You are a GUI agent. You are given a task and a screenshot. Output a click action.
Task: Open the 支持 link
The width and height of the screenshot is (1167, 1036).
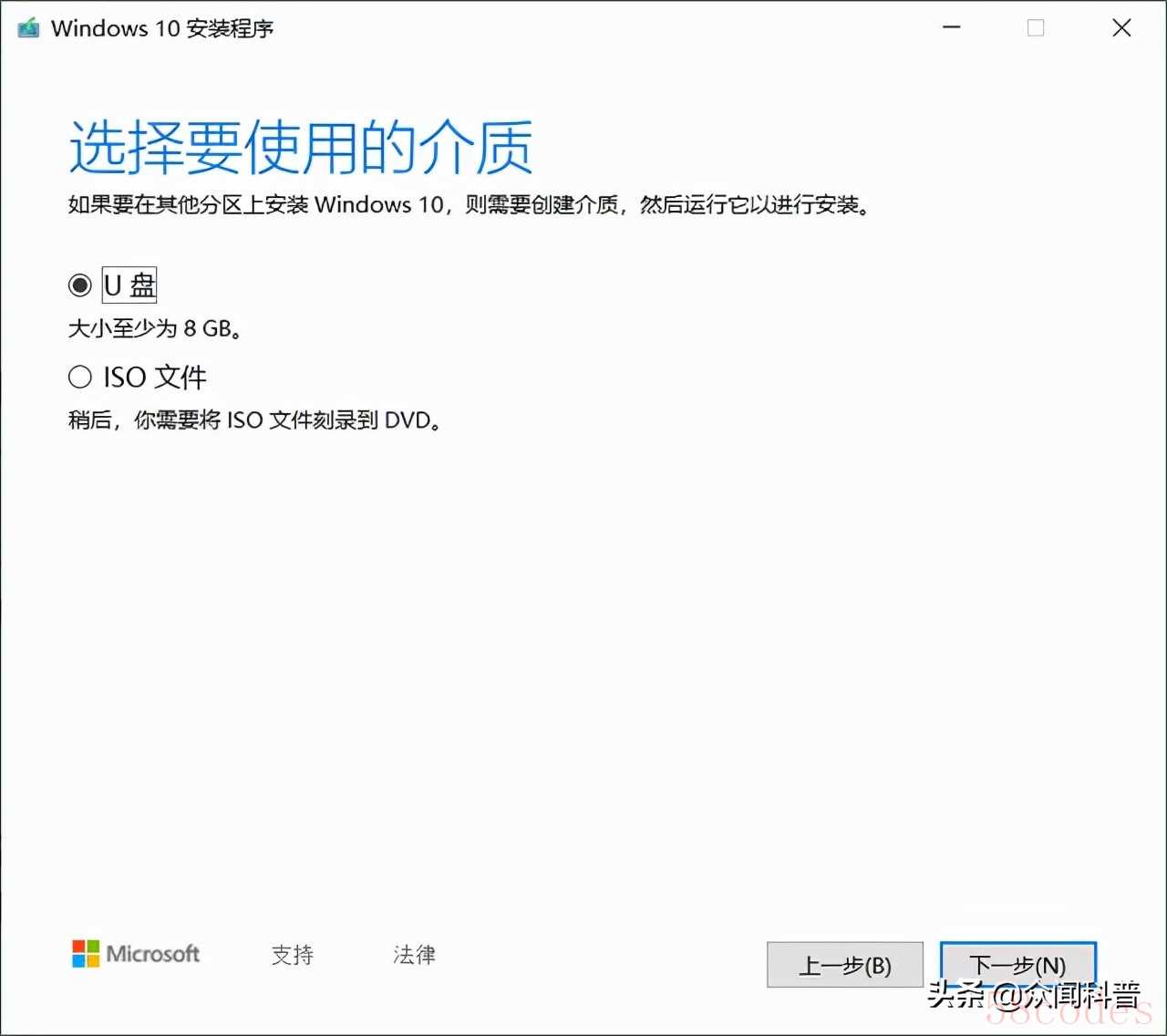click(293, 955)
